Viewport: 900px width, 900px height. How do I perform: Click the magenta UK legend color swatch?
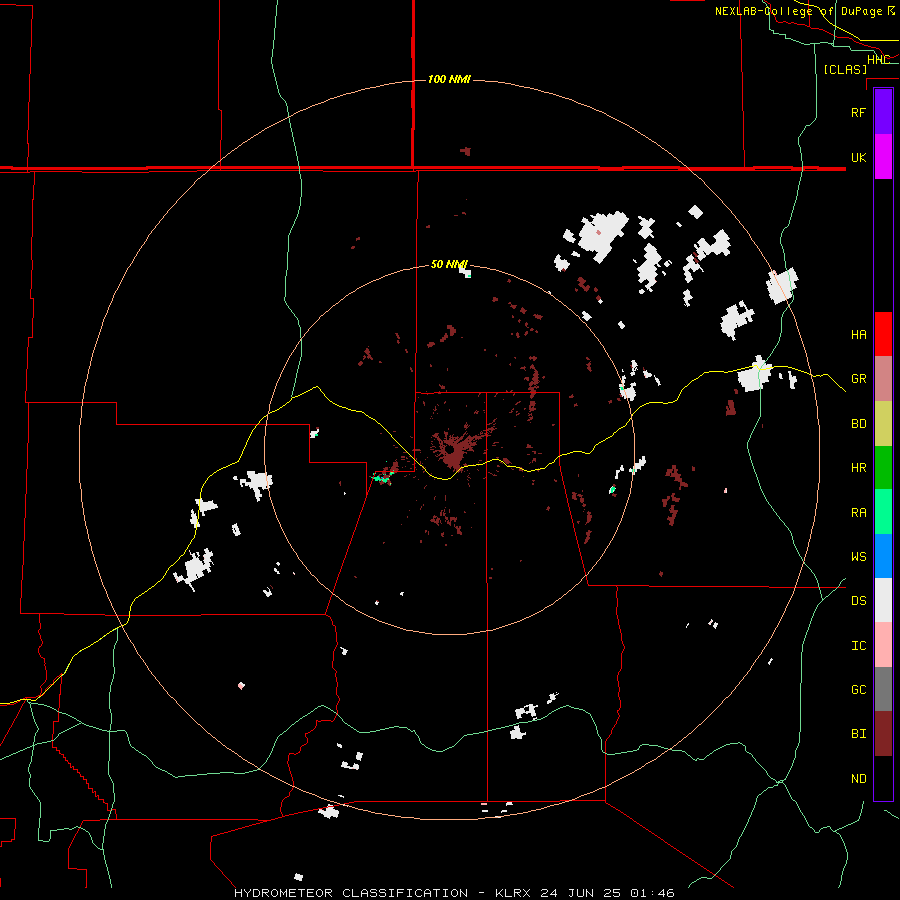coord(883,157)
